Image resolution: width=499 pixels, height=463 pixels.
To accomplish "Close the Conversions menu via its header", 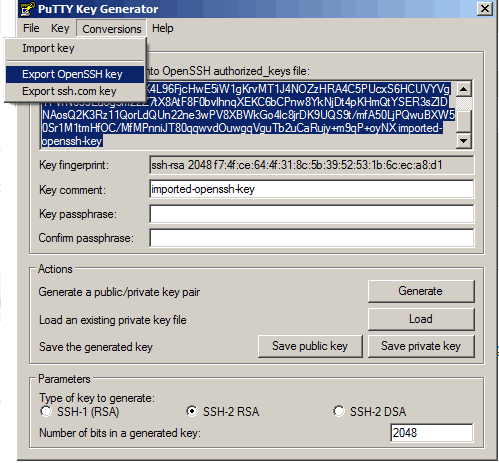I will point(112,29).
